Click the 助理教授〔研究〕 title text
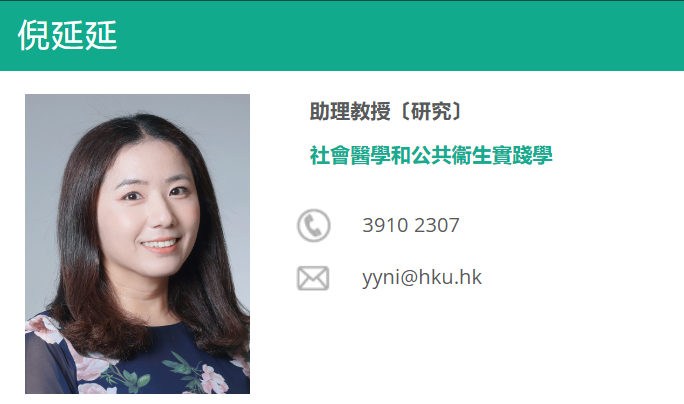Viewport: 684px width, 404px height. point(386,111)
